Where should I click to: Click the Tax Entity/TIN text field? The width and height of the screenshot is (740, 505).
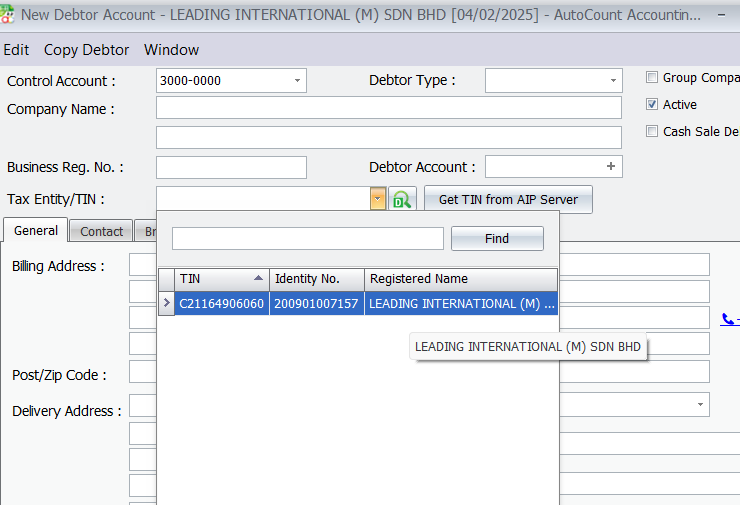point(263,199)
